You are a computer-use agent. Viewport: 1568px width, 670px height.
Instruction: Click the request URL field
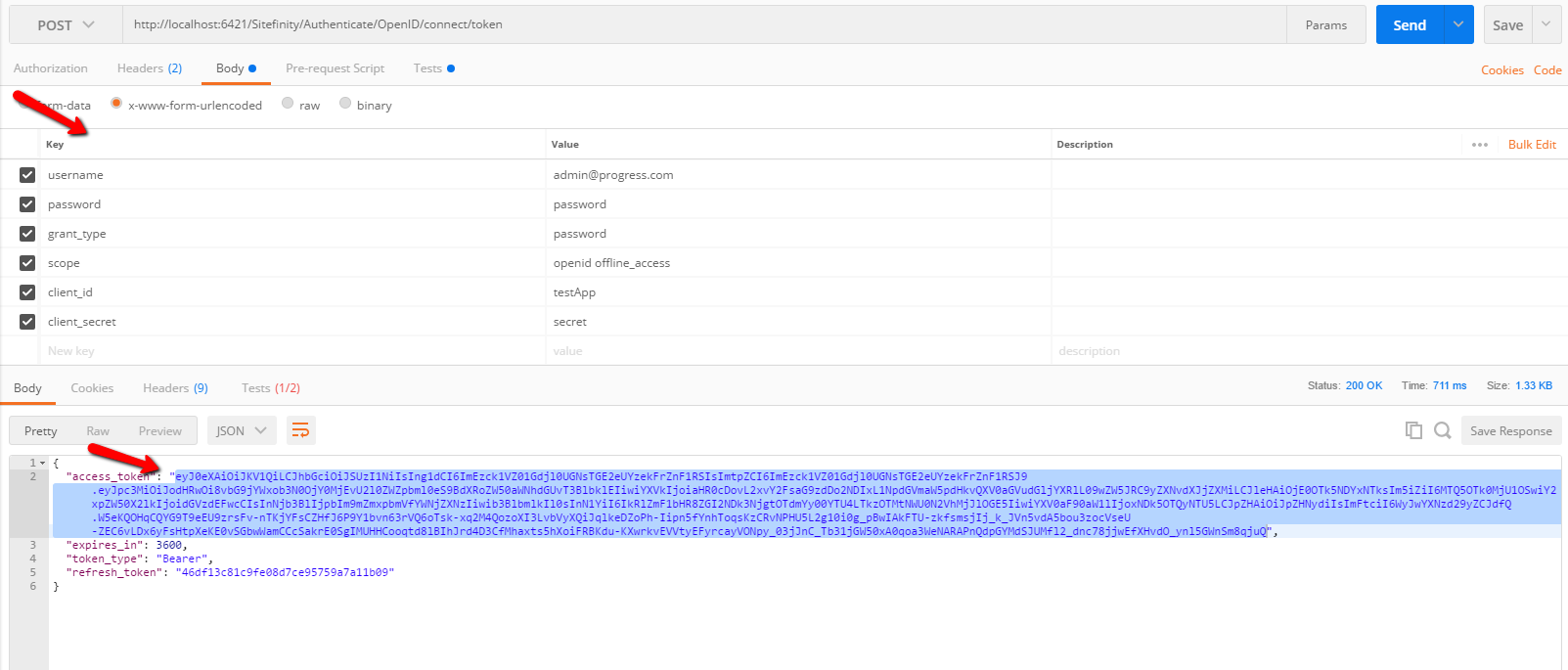[704, 24]
